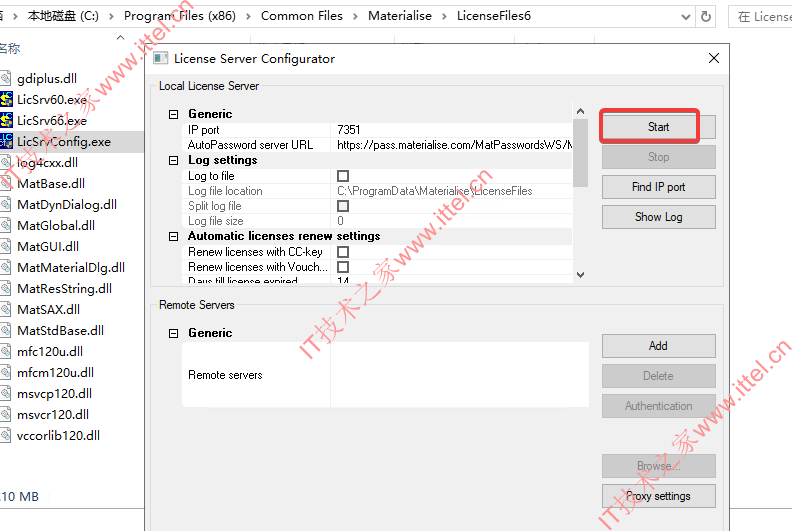Go to 本地磁盘 (C:) breadcrumb
Viewport: 792px width, 531px height.
click(63, 16)
